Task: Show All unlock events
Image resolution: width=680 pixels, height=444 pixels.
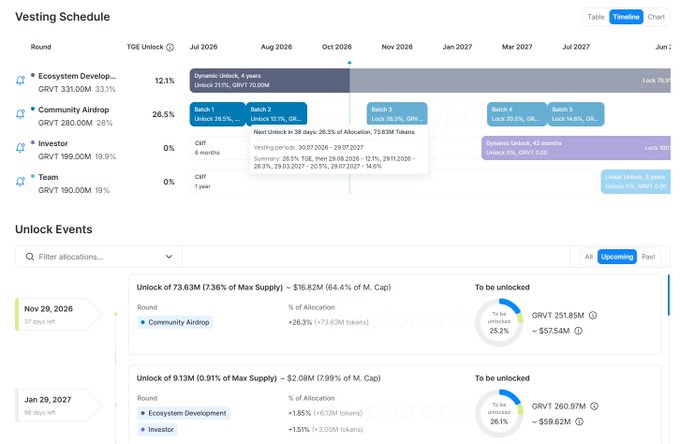Action: (x=588, y=257)
